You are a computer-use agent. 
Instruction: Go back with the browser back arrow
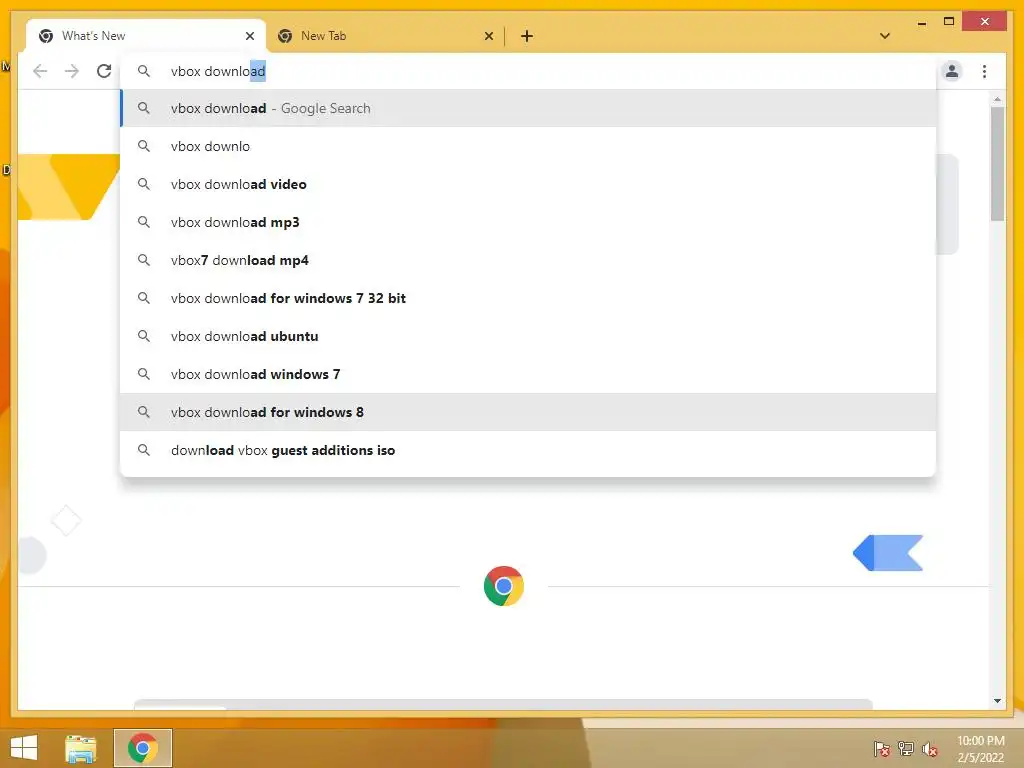40,71
